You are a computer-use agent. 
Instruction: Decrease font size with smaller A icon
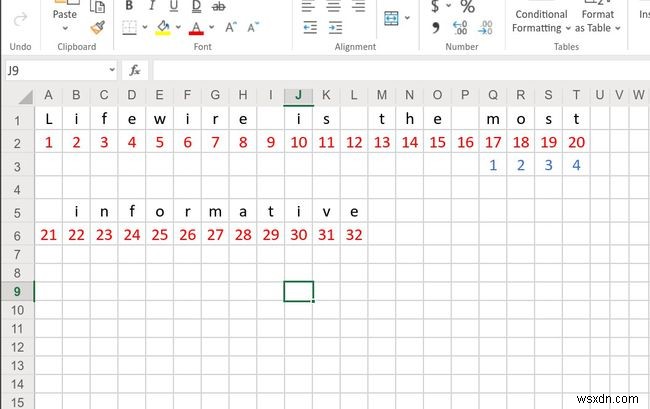coord(252,27)
